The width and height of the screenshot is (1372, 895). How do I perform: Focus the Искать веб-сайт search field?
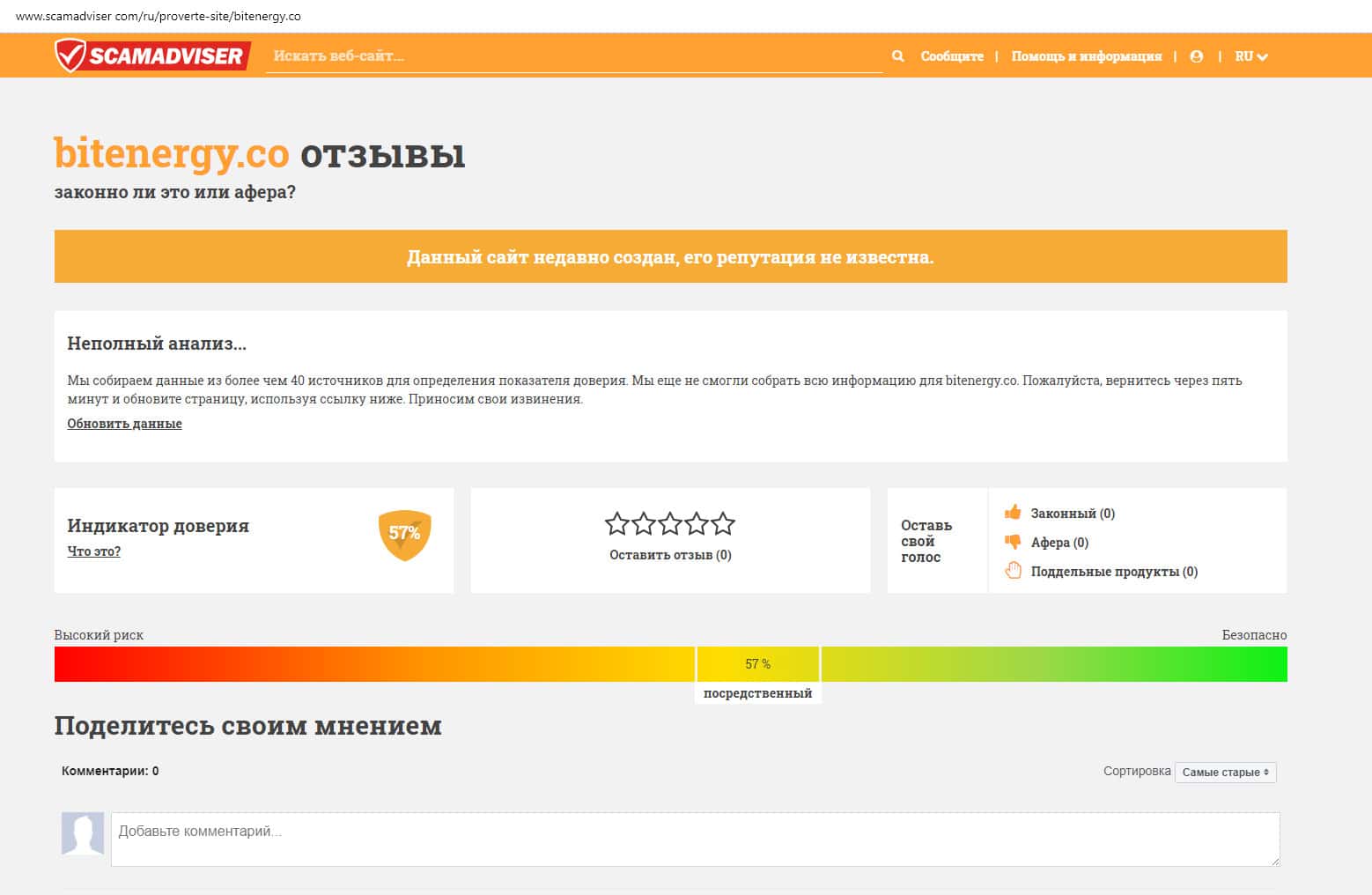pos(574,55)
